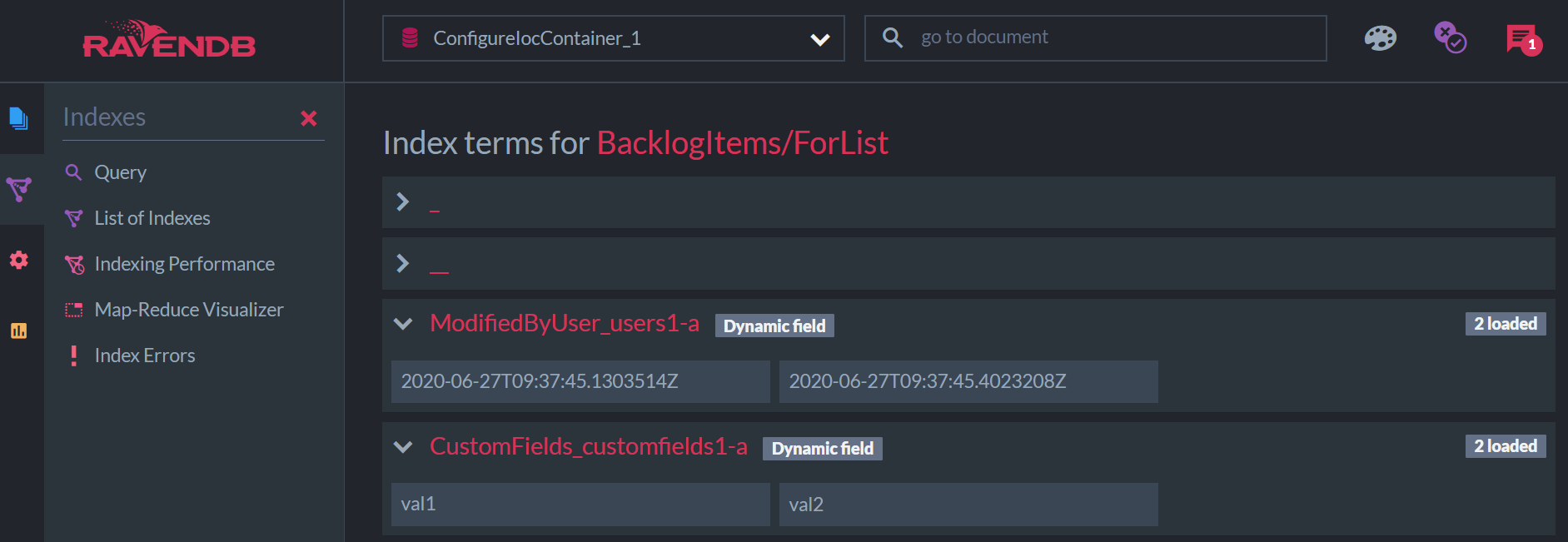Click the Indexes panel heading
Image resolution: width=1568 pixels, height=542 pixels.
coord(104,117)
